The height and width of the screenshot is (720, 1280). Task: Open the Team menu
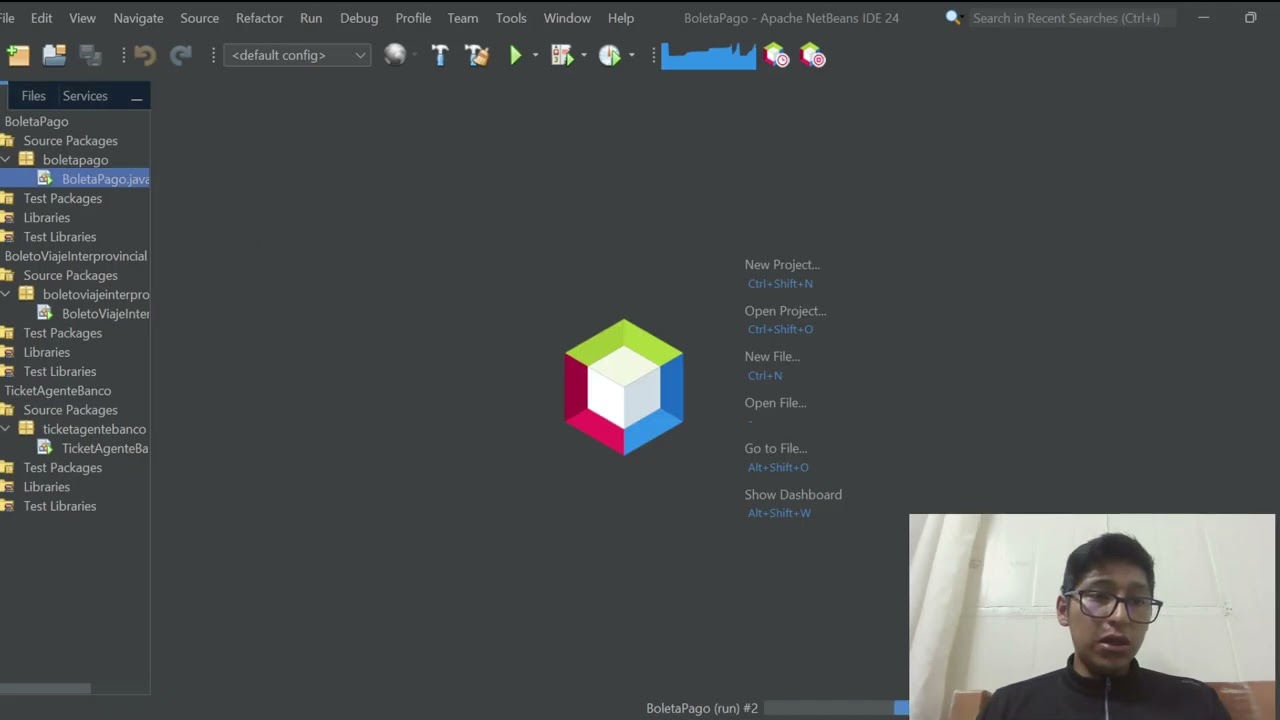(x=462, y=18)
